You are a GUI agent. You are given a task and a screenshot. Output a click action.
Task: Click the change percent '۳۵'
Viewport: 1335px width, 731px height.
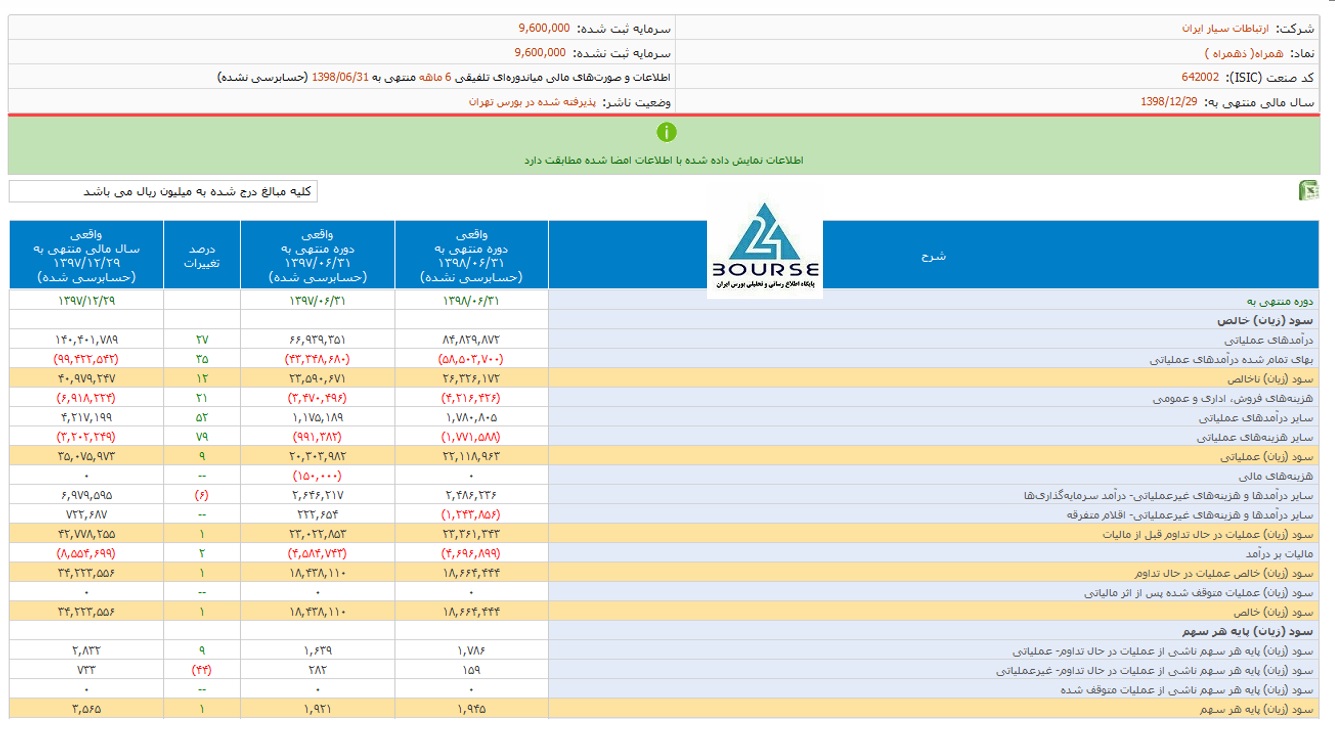(202, 359)
